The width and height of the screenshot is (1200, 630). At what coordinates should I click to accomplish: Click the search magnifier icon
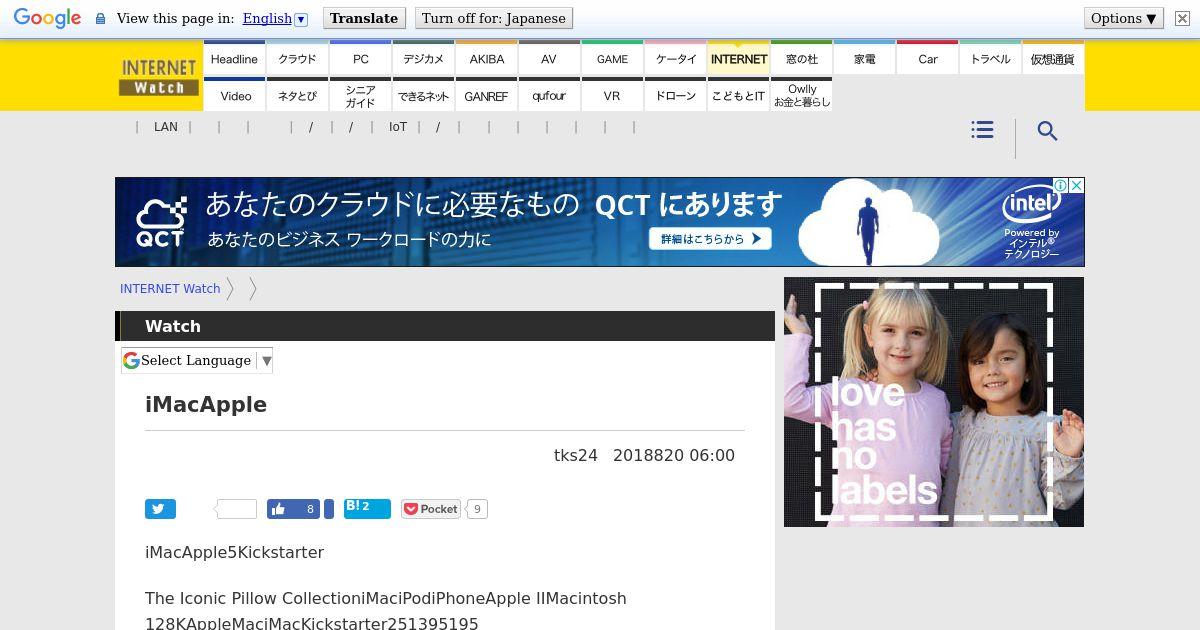click(x=1047, y=131)
